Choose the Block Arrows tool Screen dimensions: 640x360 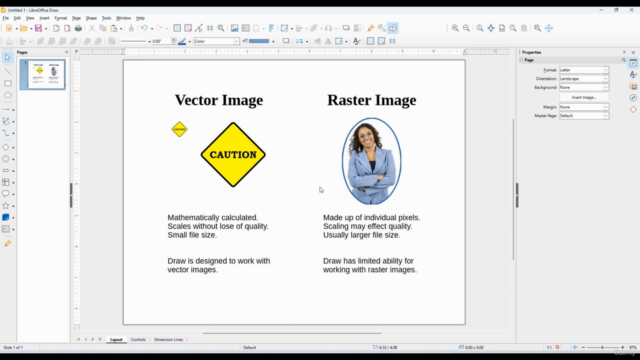coord(6,171)
